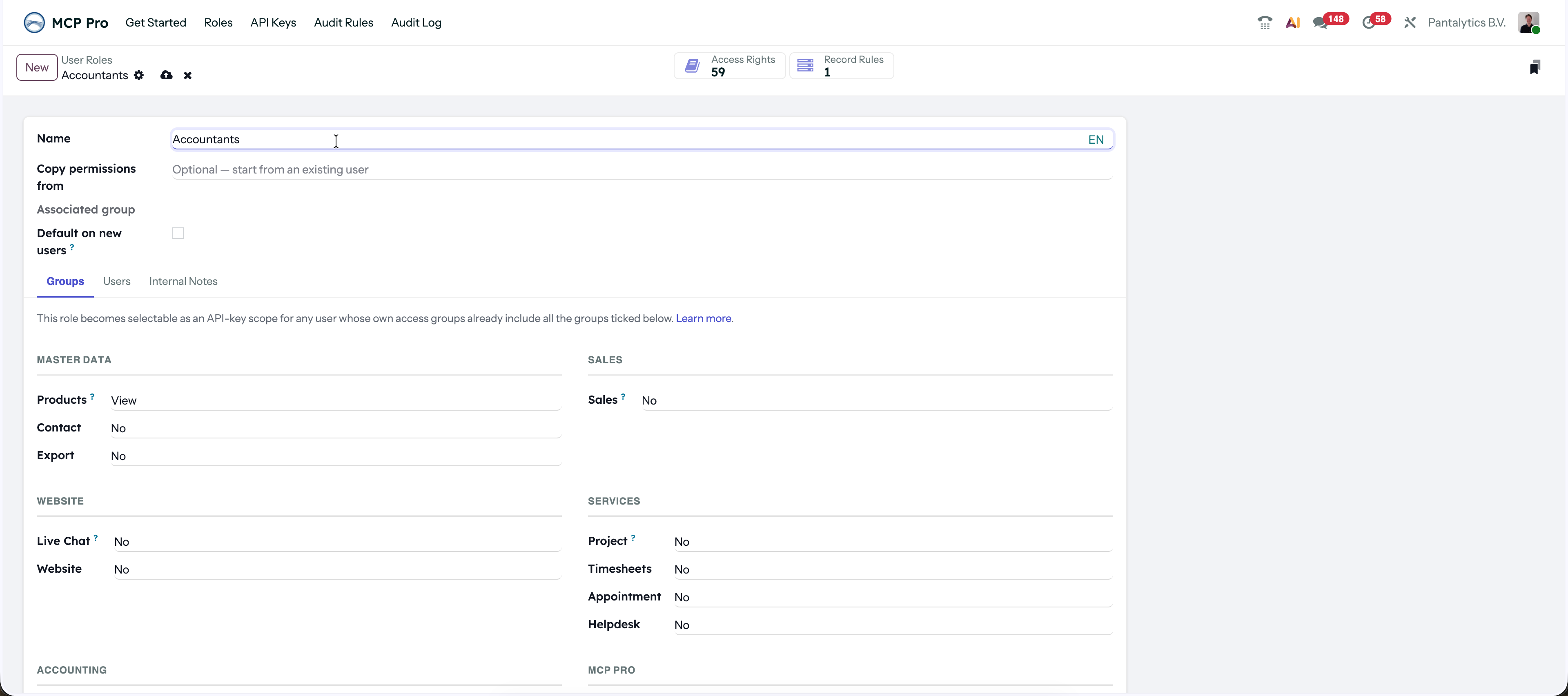Go to the User Roles breadcrumb
The image size is (1568, 696).
[87, 60]
